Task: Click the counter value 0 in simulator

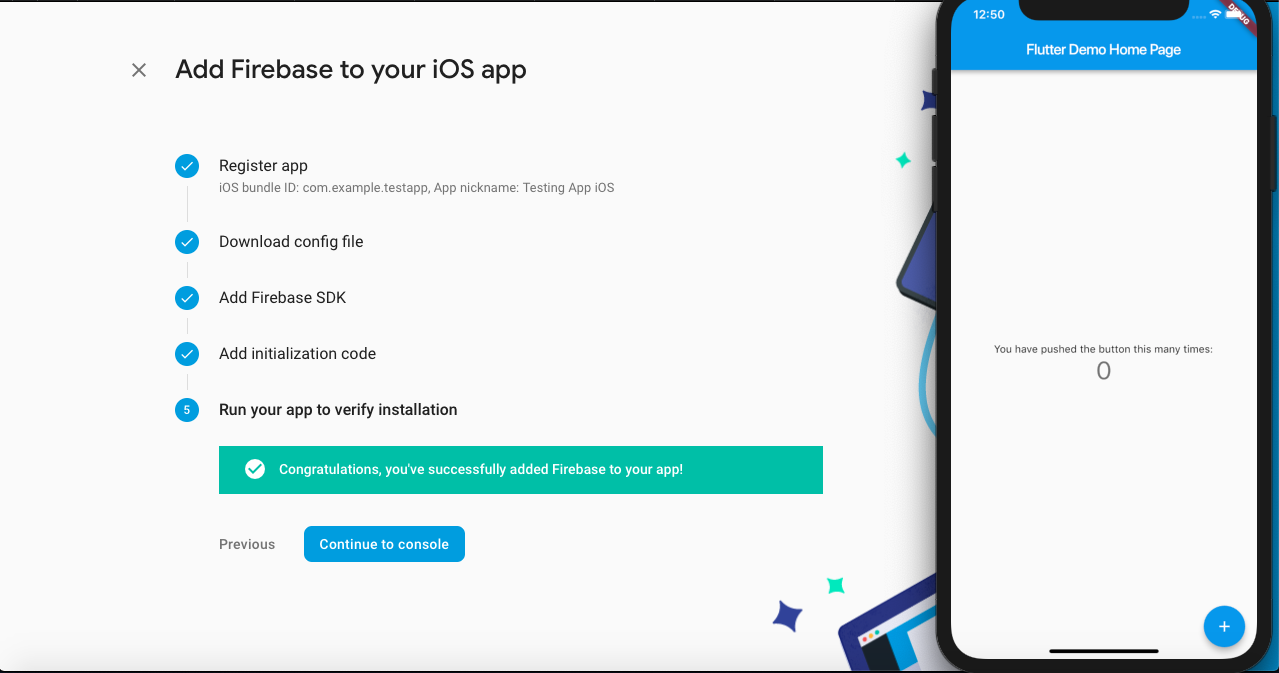Action: coord(1103,371)
